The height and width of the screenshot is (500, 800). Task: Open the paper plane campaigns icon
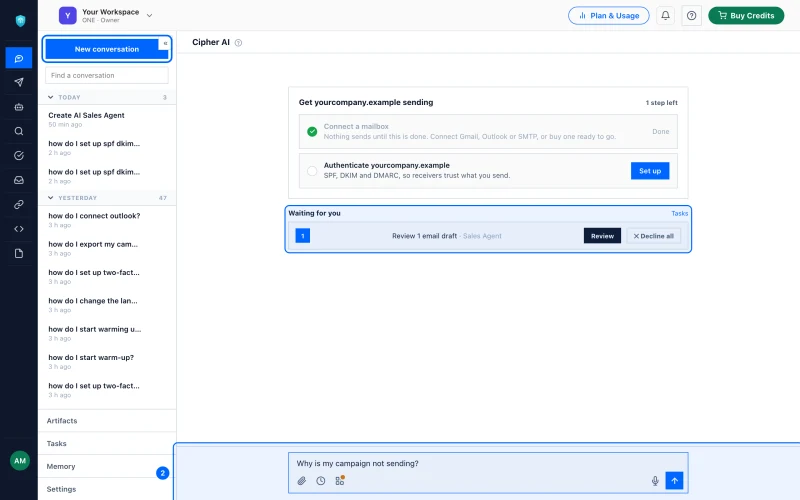19,82
